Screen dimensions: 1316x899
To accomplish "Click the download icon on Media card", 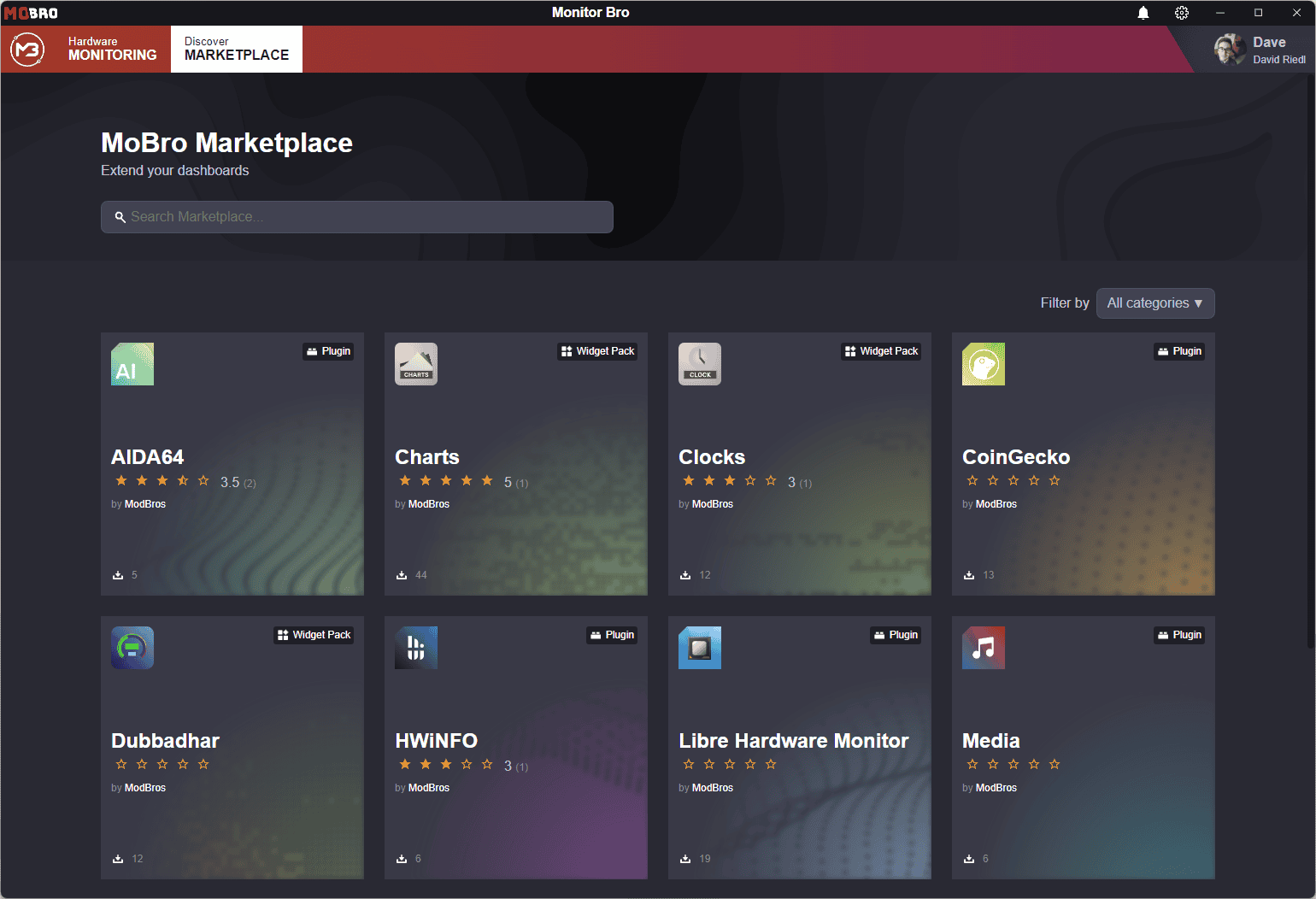I will 969,859.
